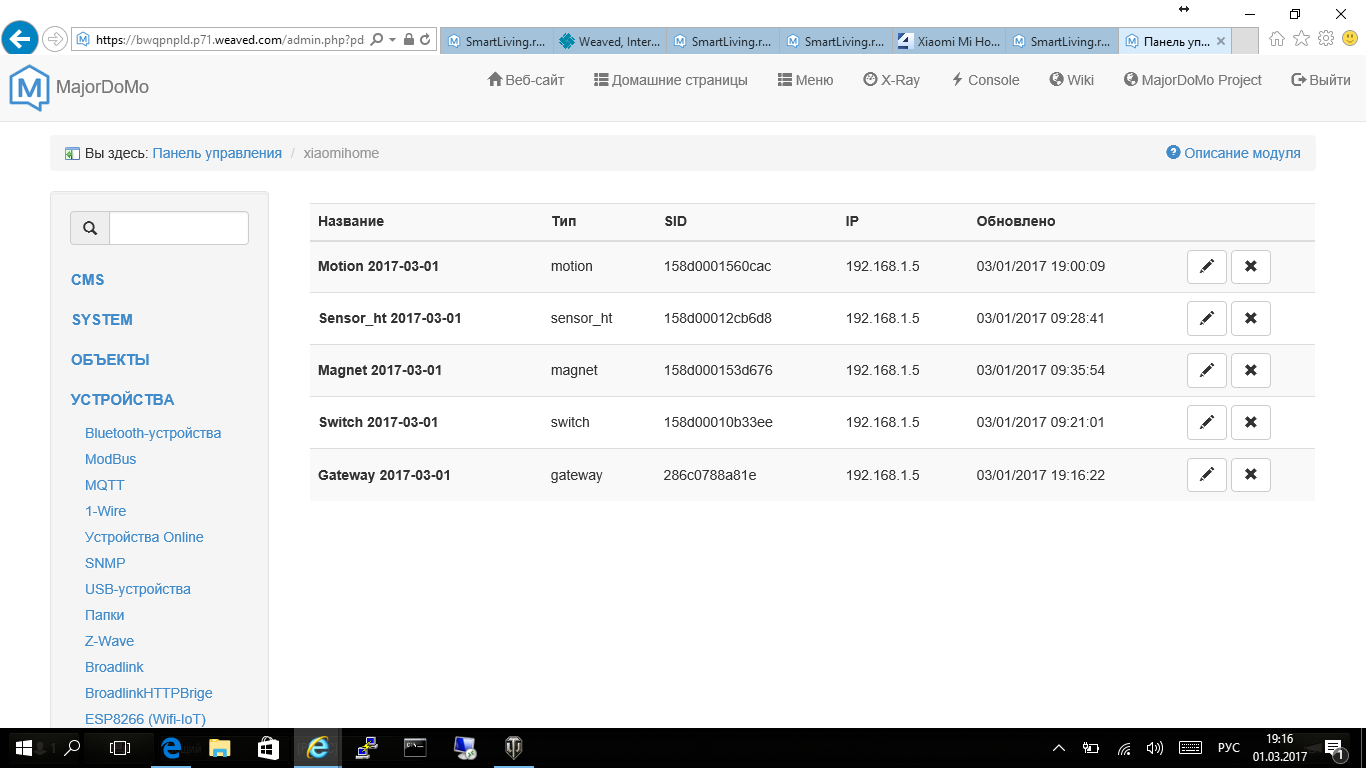Viewport: 1366px width, 768px height.
Task: Delete the Switch 2017-03-01 device
Action: click(1251, 423)
